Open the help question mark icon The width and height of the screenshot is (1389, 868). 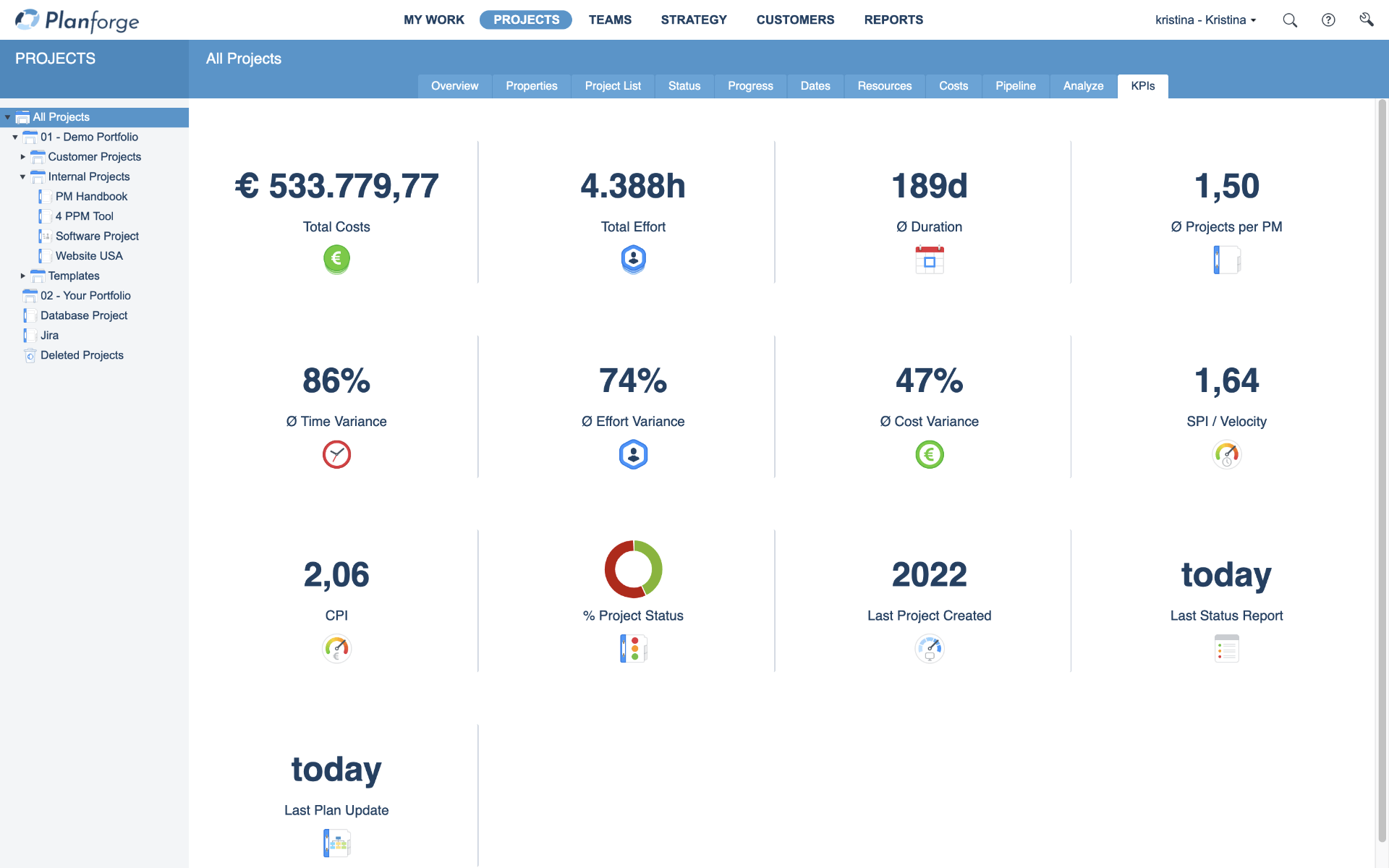click(x=1328, y=20)
